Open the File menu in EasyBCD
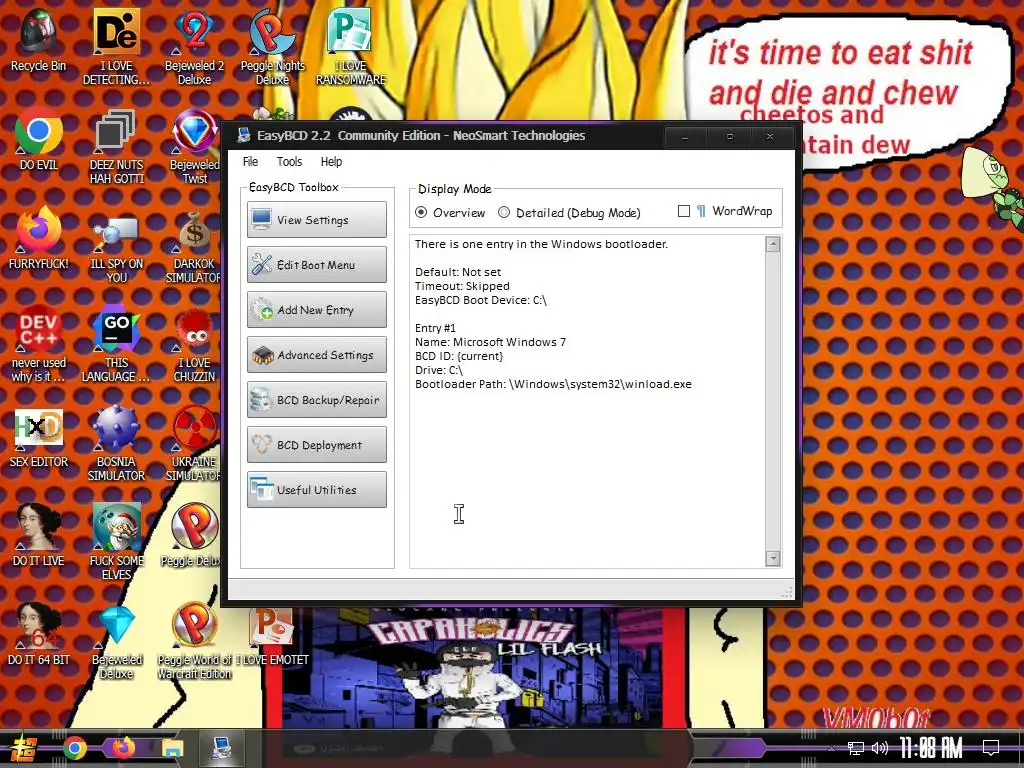 [x=250, y=162]
